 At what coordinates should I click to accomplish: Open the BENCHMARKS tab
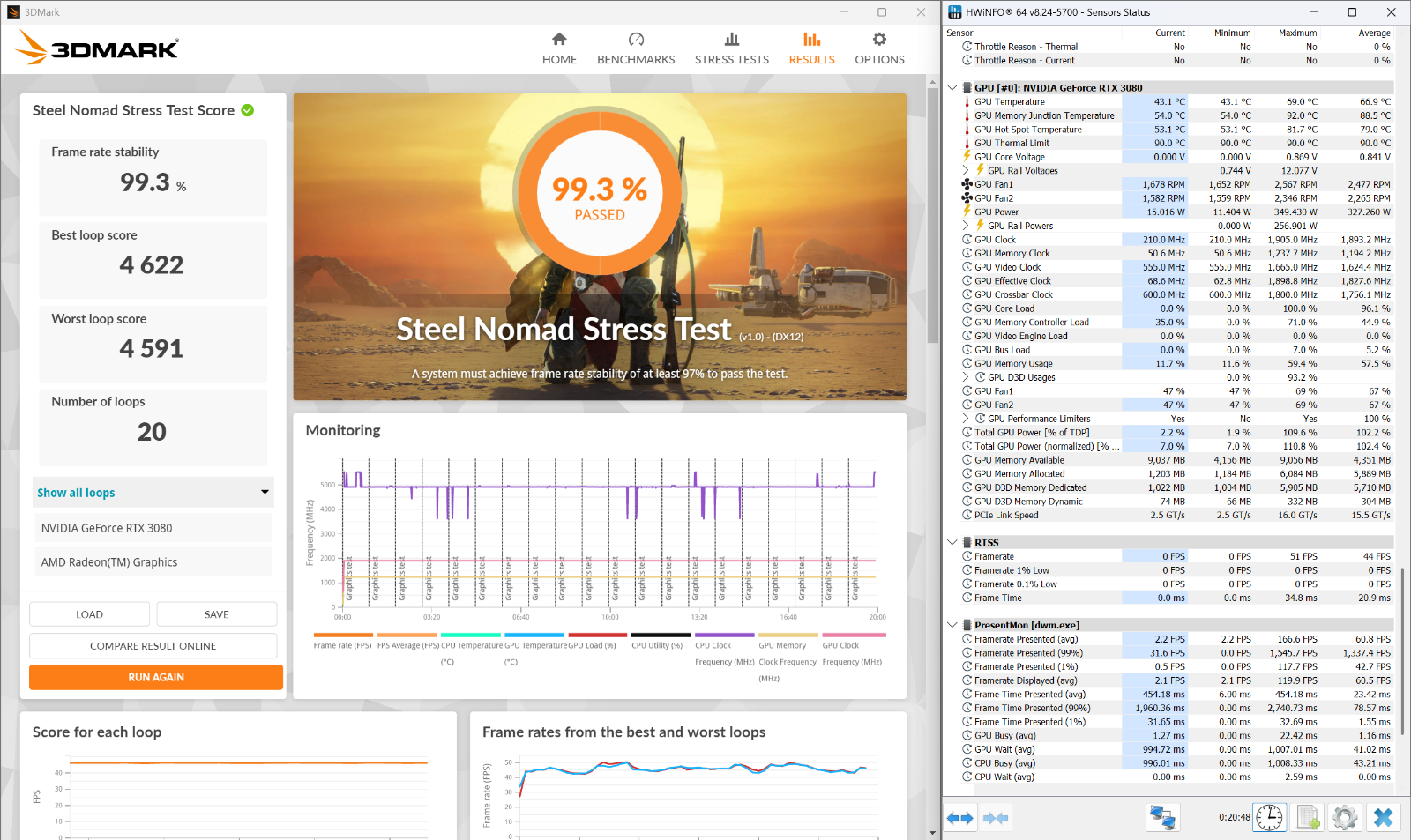(636, 48)
